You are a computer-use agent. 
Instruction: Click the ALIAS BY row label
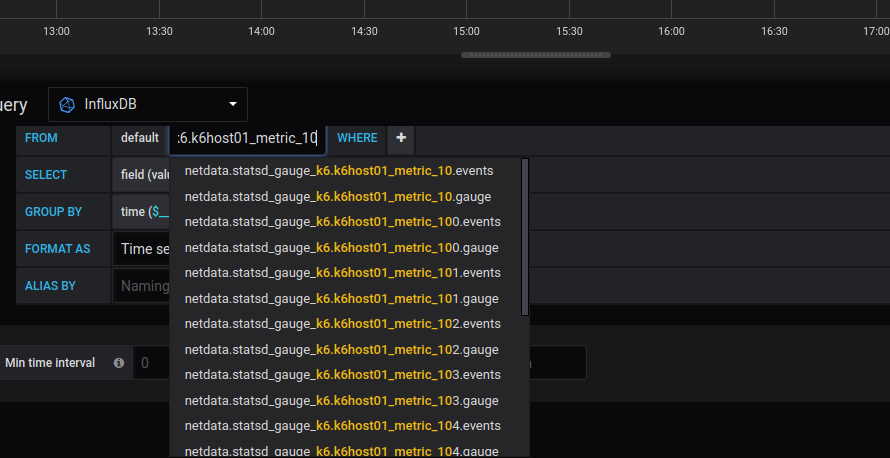63,285
